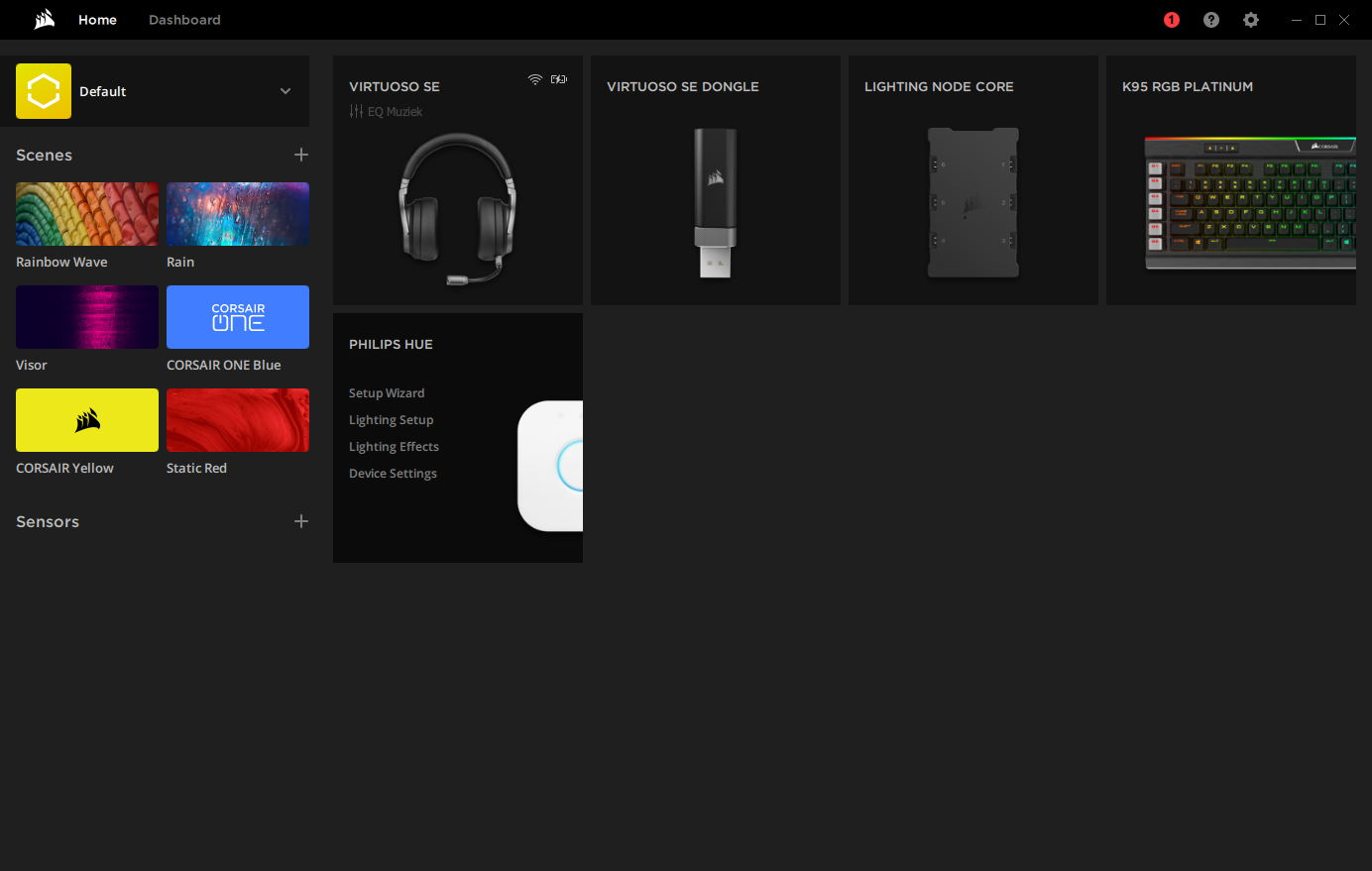Viewport: 1372px width, 871px height.
Task: Close the iCUE window
Action: 1344,20
